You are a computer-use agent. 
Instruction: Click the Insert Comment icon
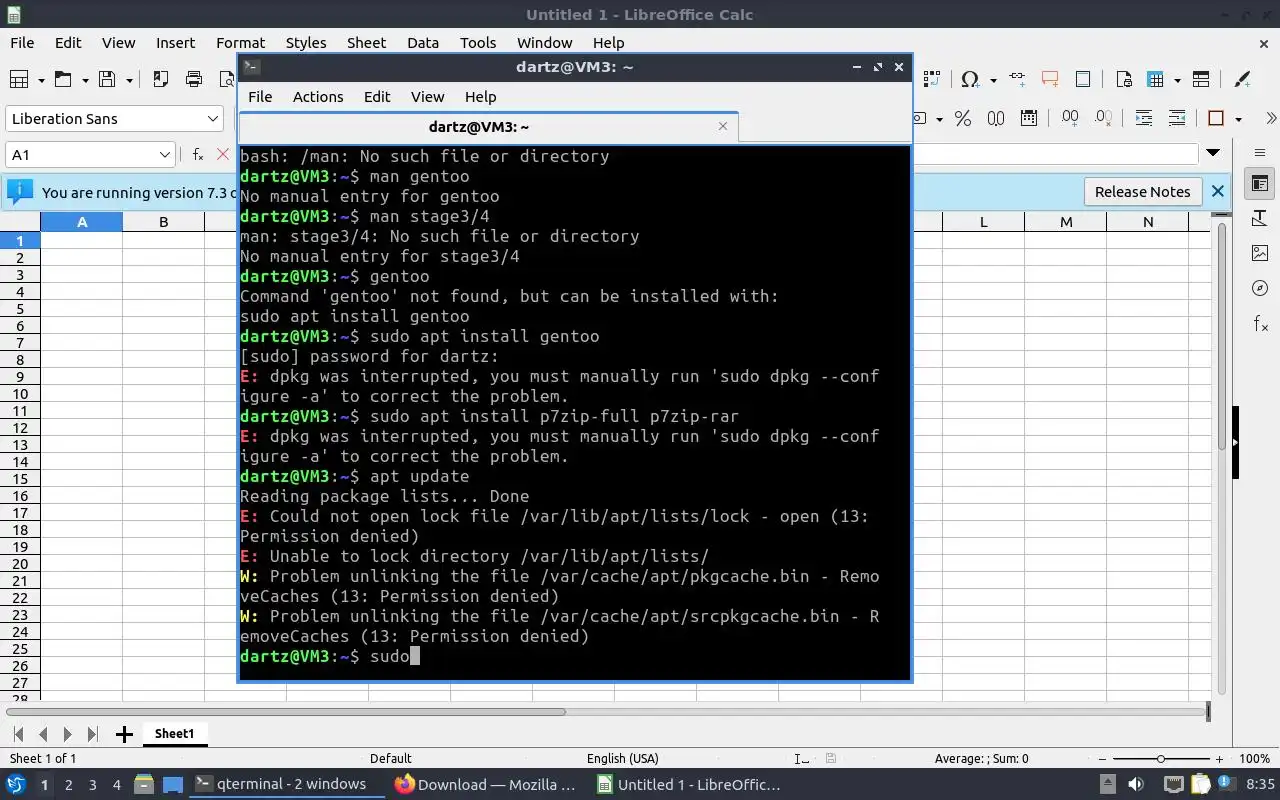(1050, 79)
